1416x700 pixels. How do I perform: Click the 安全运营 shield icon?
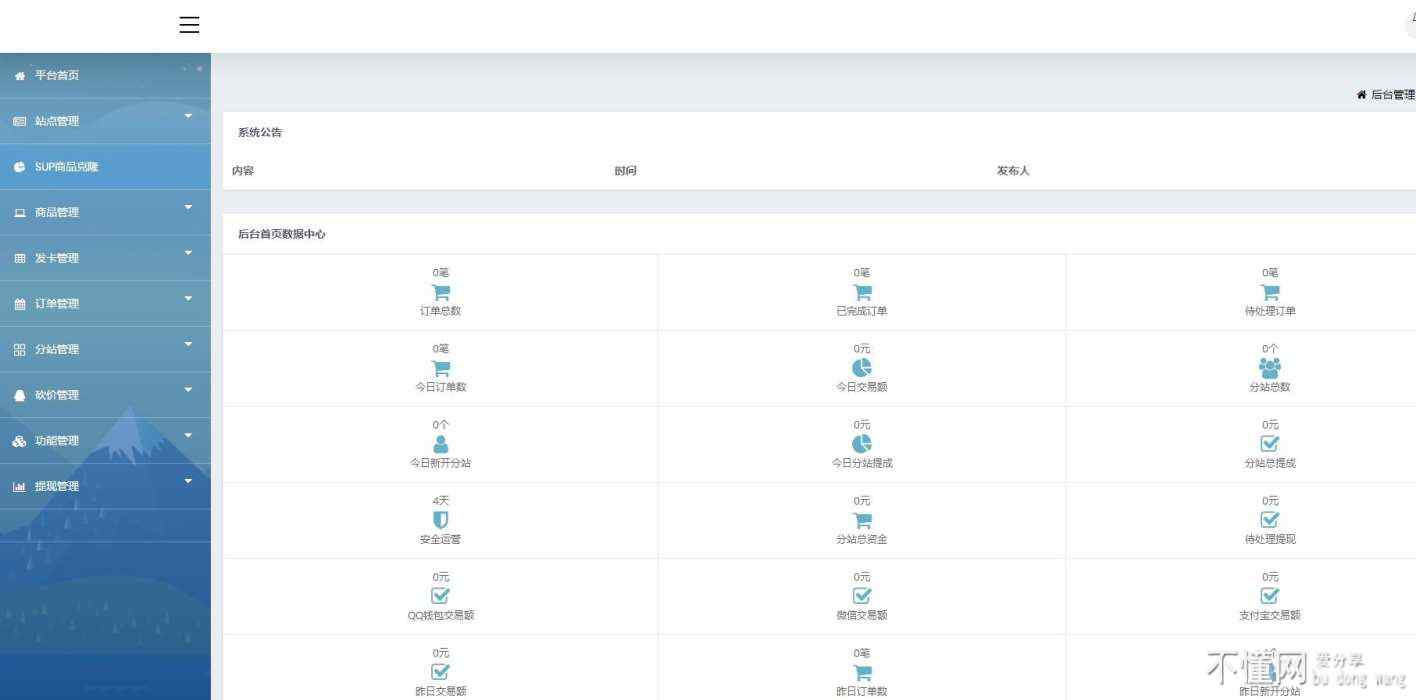pyautogui.click(x=440, y=520)
